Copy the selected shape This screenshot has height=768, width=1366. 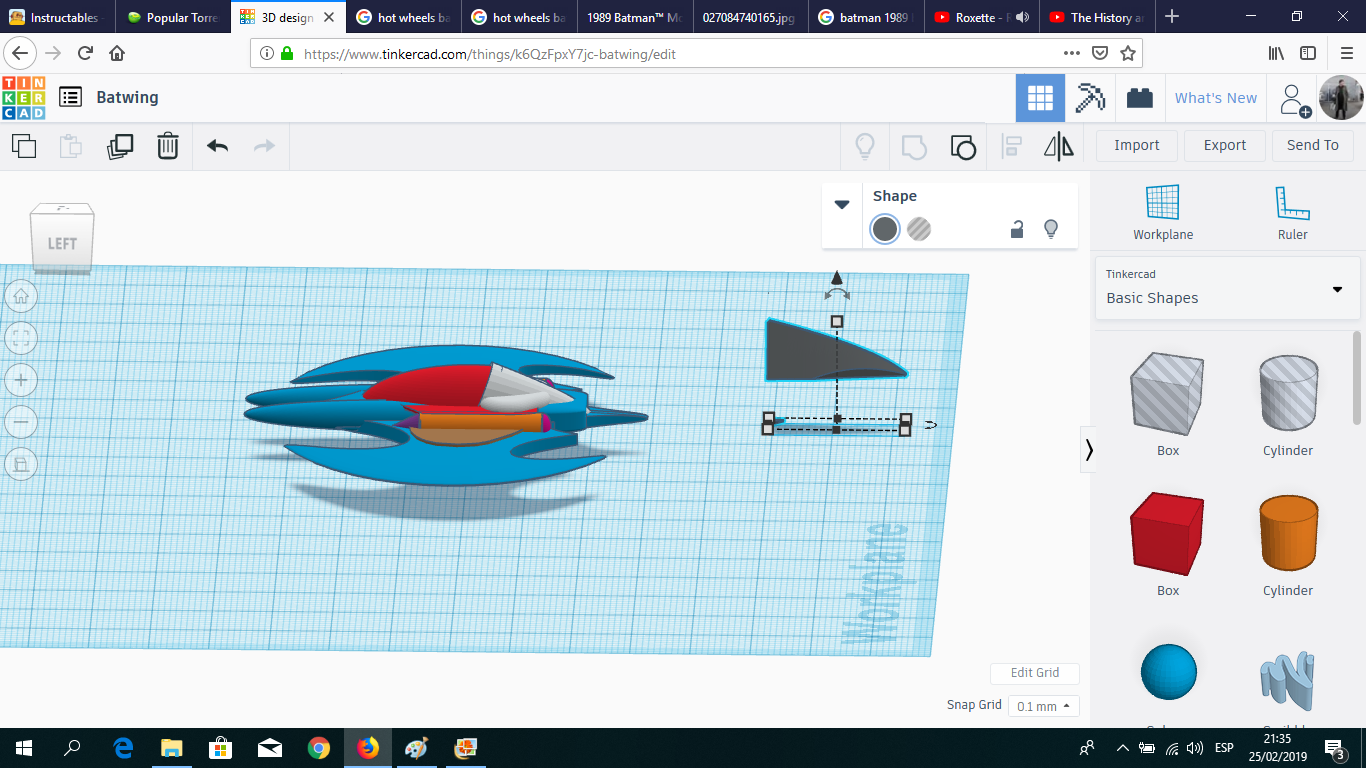pyautogui.click(x=24, y=146)
